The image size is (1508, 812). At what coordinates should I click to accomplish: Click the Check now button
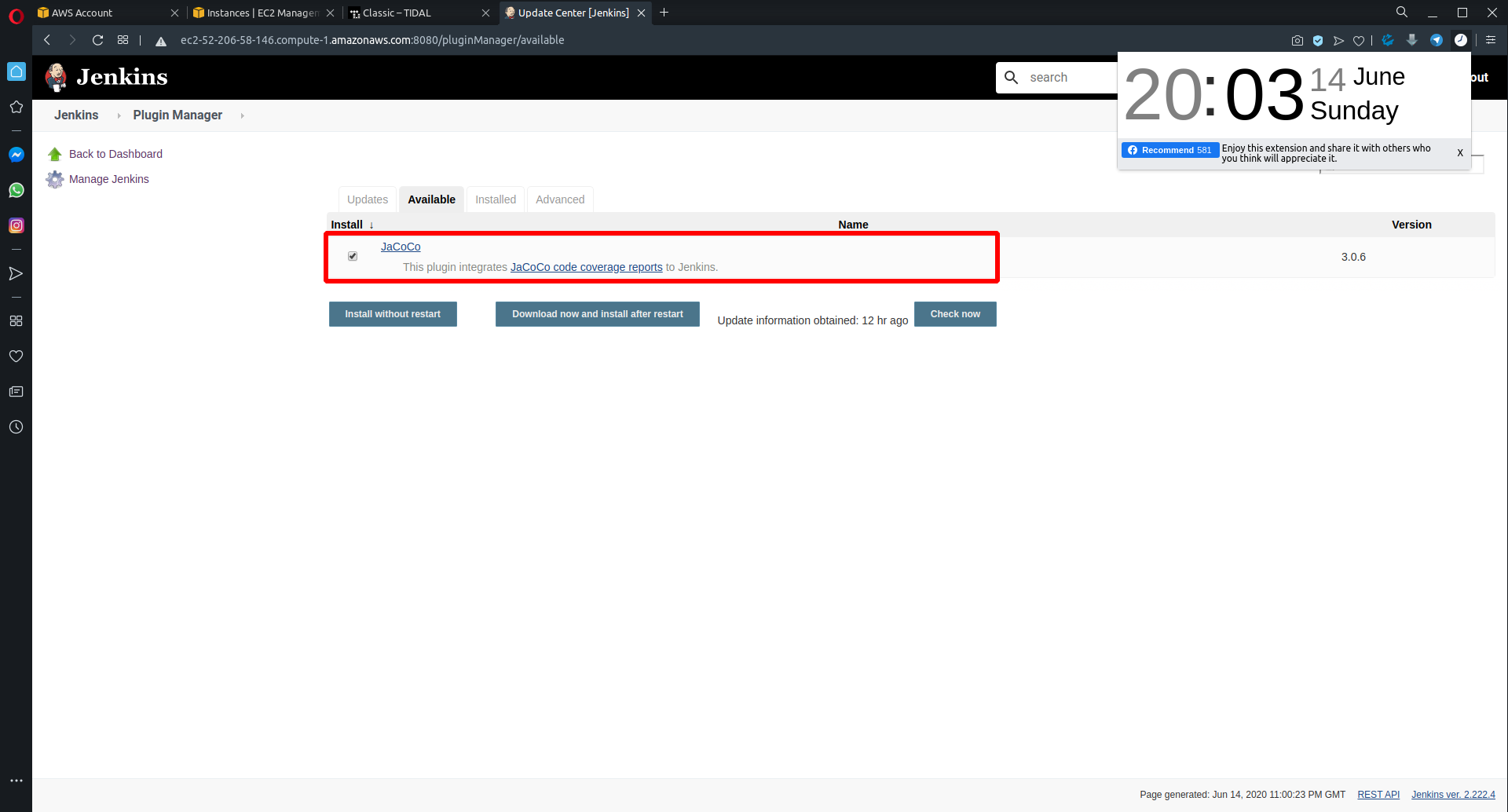point(955,314)
